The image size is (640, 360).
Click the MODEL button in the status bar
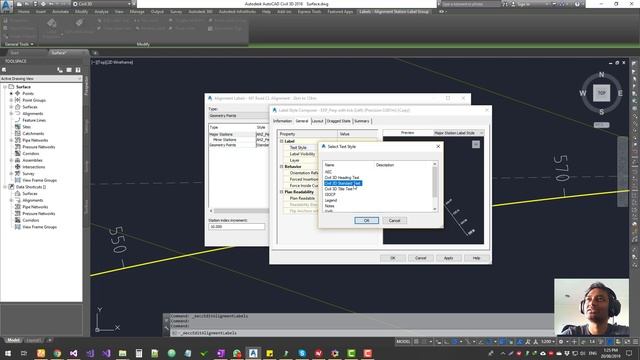[403, 342]
